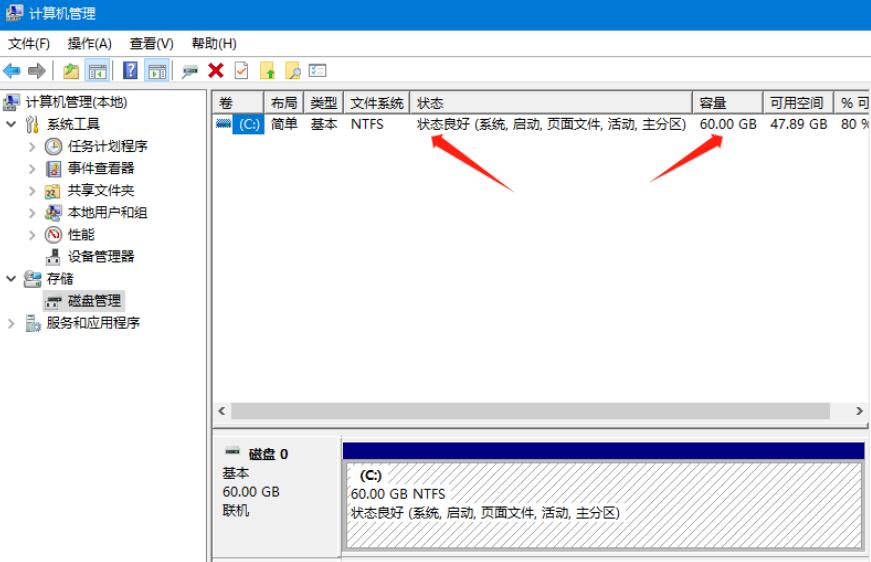Expand the 服务和应用程序 node

[11, 323]
